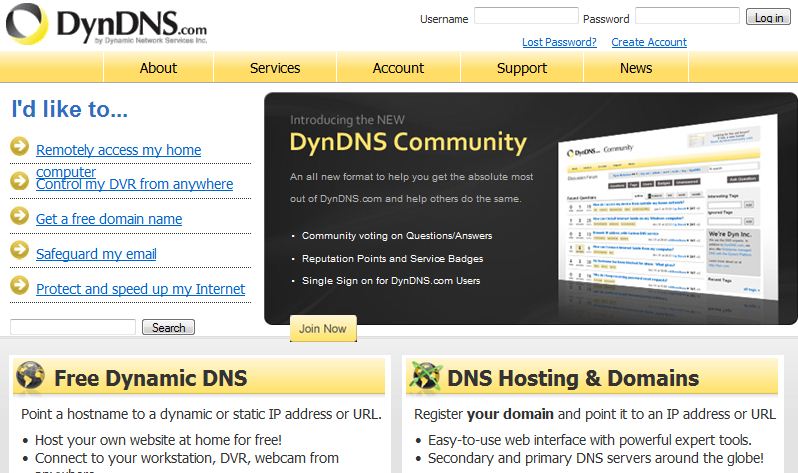Viewport: 798px width, 473px height.
Task: Click the Search button
Action: 168,327
